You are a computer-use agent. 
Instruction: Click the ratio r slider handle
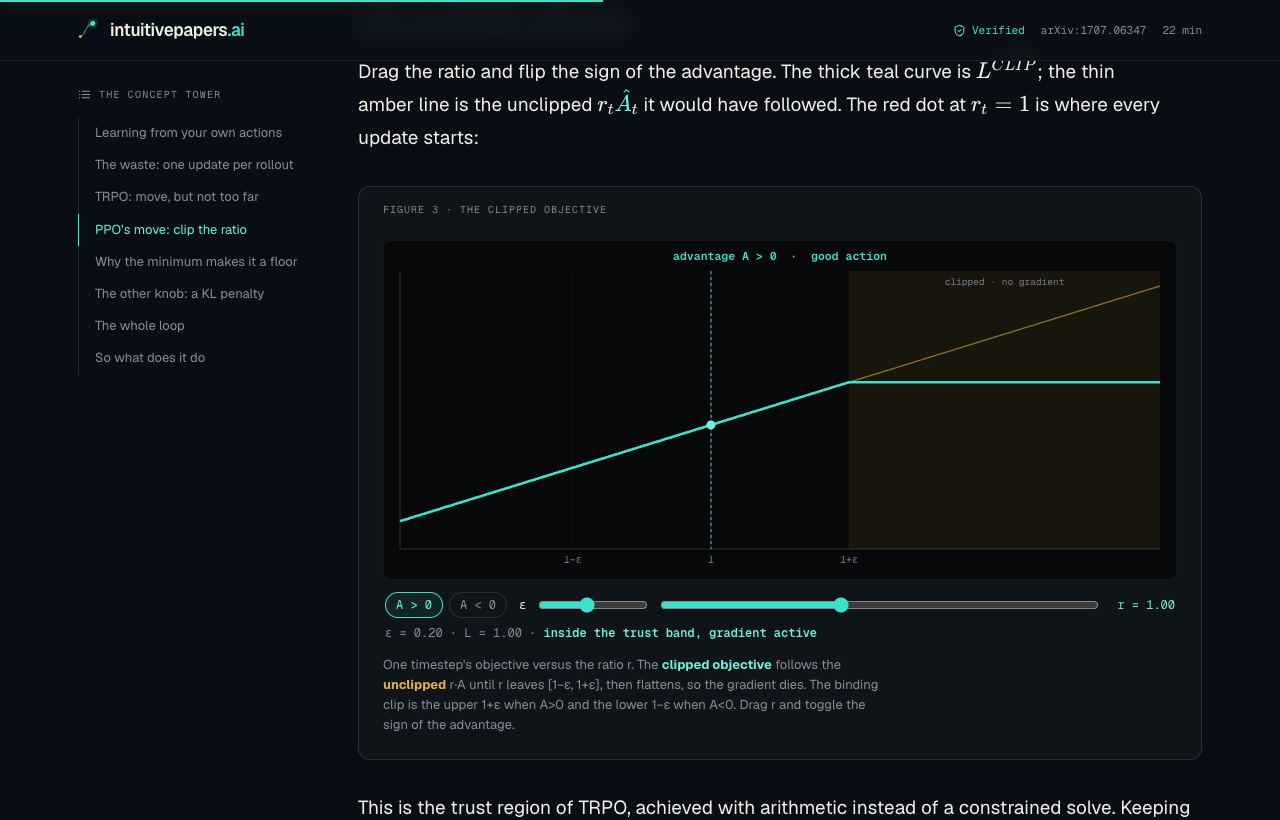pos(841,605)
